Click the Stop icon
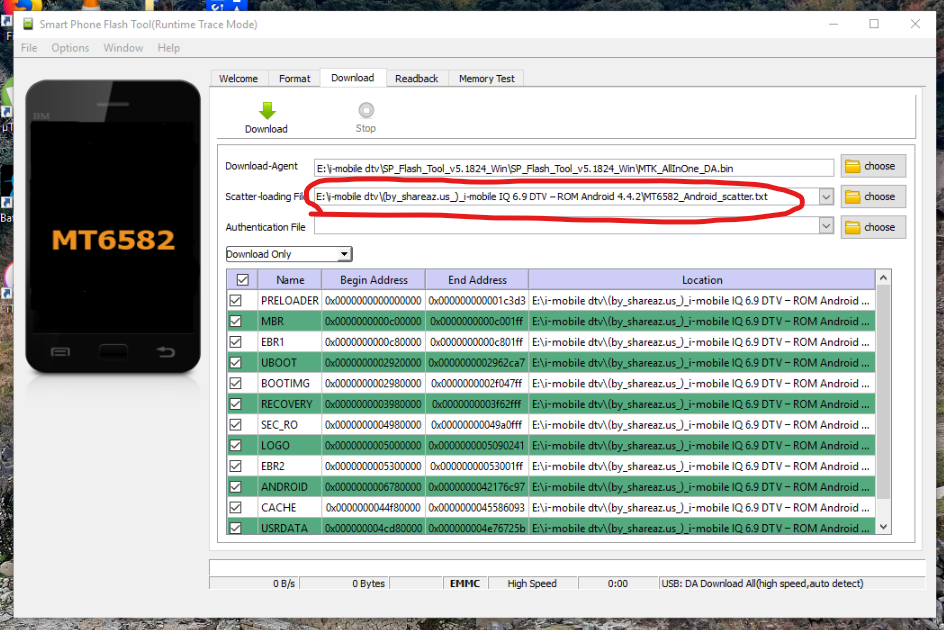 click(x=366, y=110)
